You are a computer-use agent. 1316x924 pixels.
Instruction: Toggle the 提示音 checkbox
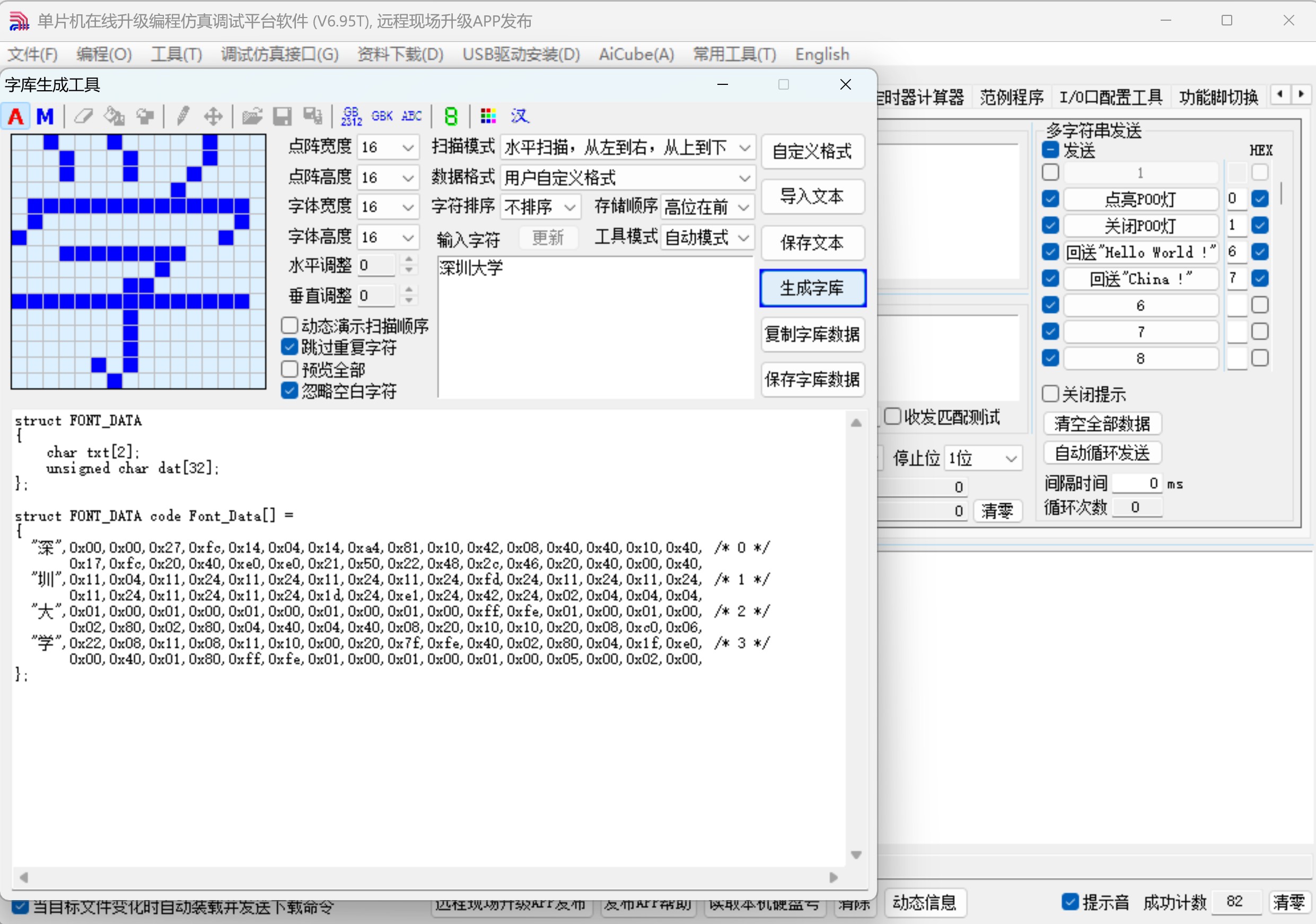tap(1070, 902)
